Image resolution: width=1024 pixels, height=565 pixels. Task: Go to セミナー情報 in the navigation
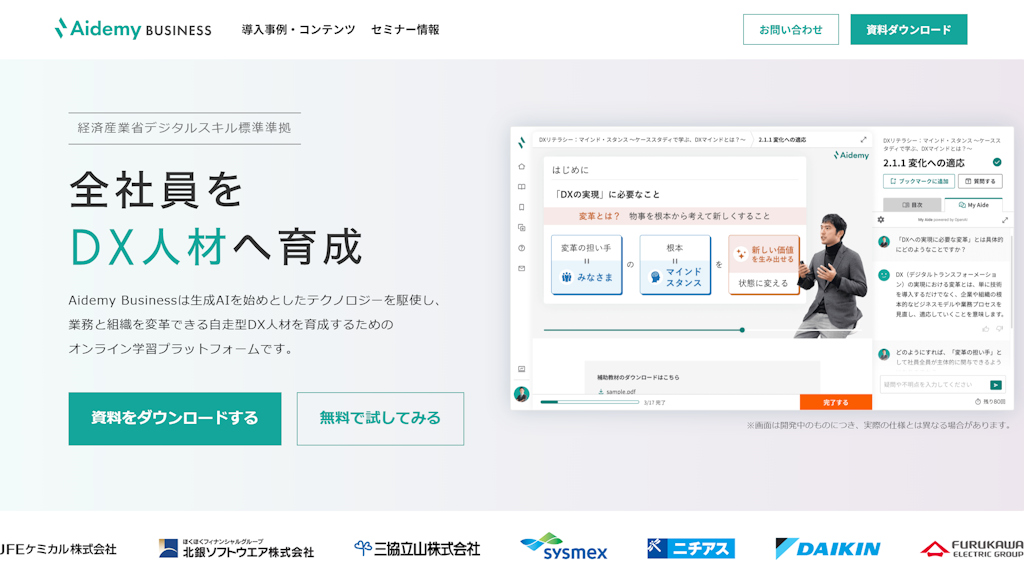pyautogui.click(x=405, y=30)
